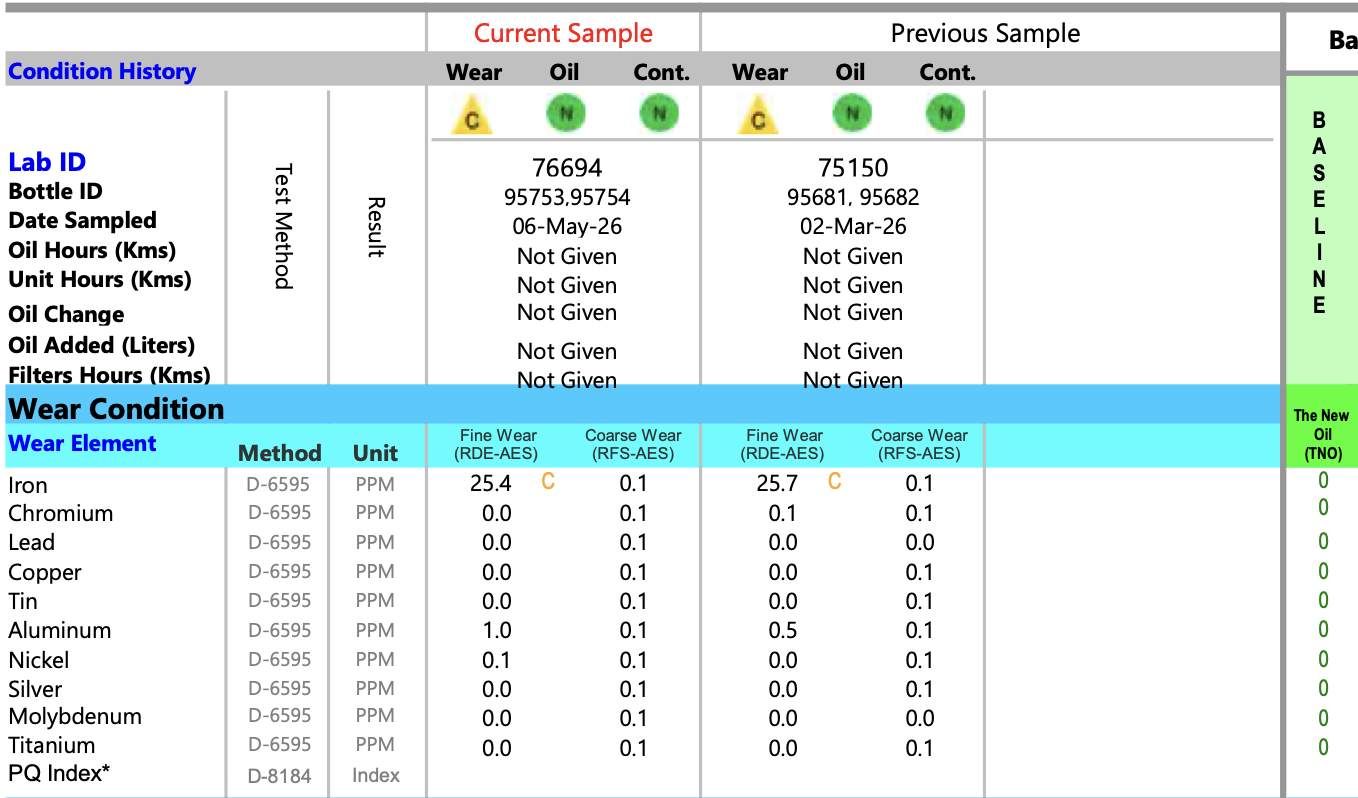
Task: Click the Previous Sample green Oil status icon
Action: click(x=851, y=114)
